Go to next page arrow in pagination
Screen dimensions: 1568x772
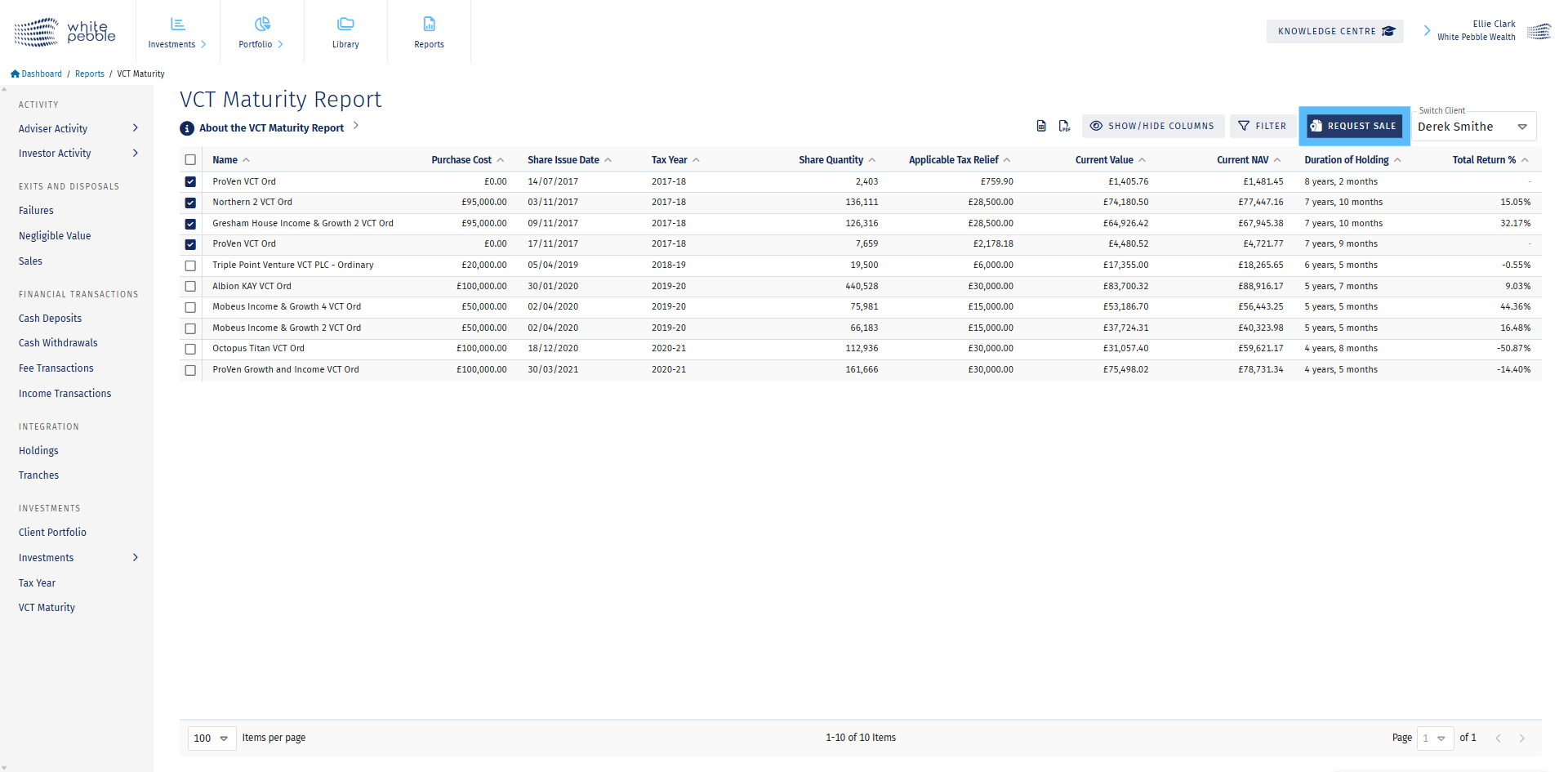[x=1521, y=738]
